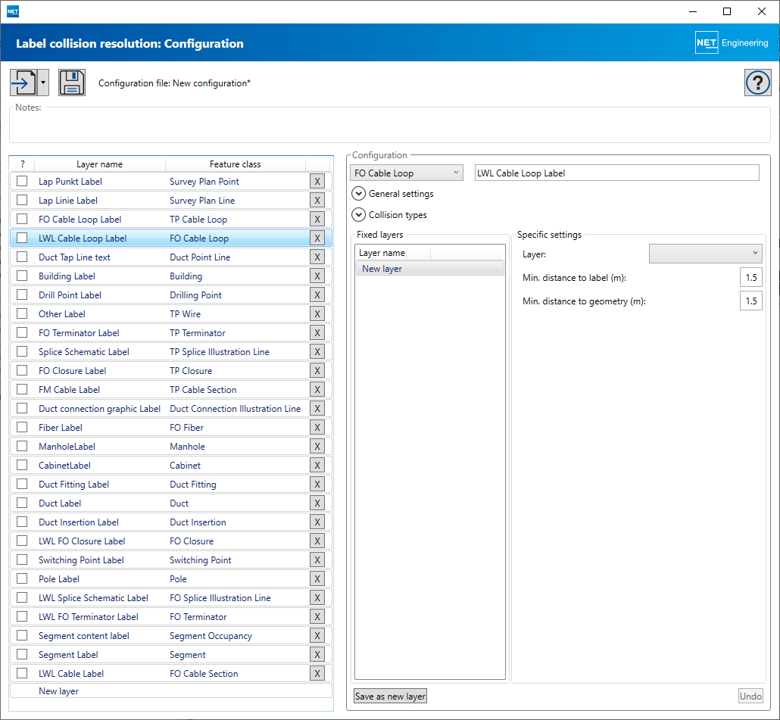The width and height of the screenshot is (780, 720).
Task: Expand General settings section
Action: pyautogui.click(x=359, y=193)
